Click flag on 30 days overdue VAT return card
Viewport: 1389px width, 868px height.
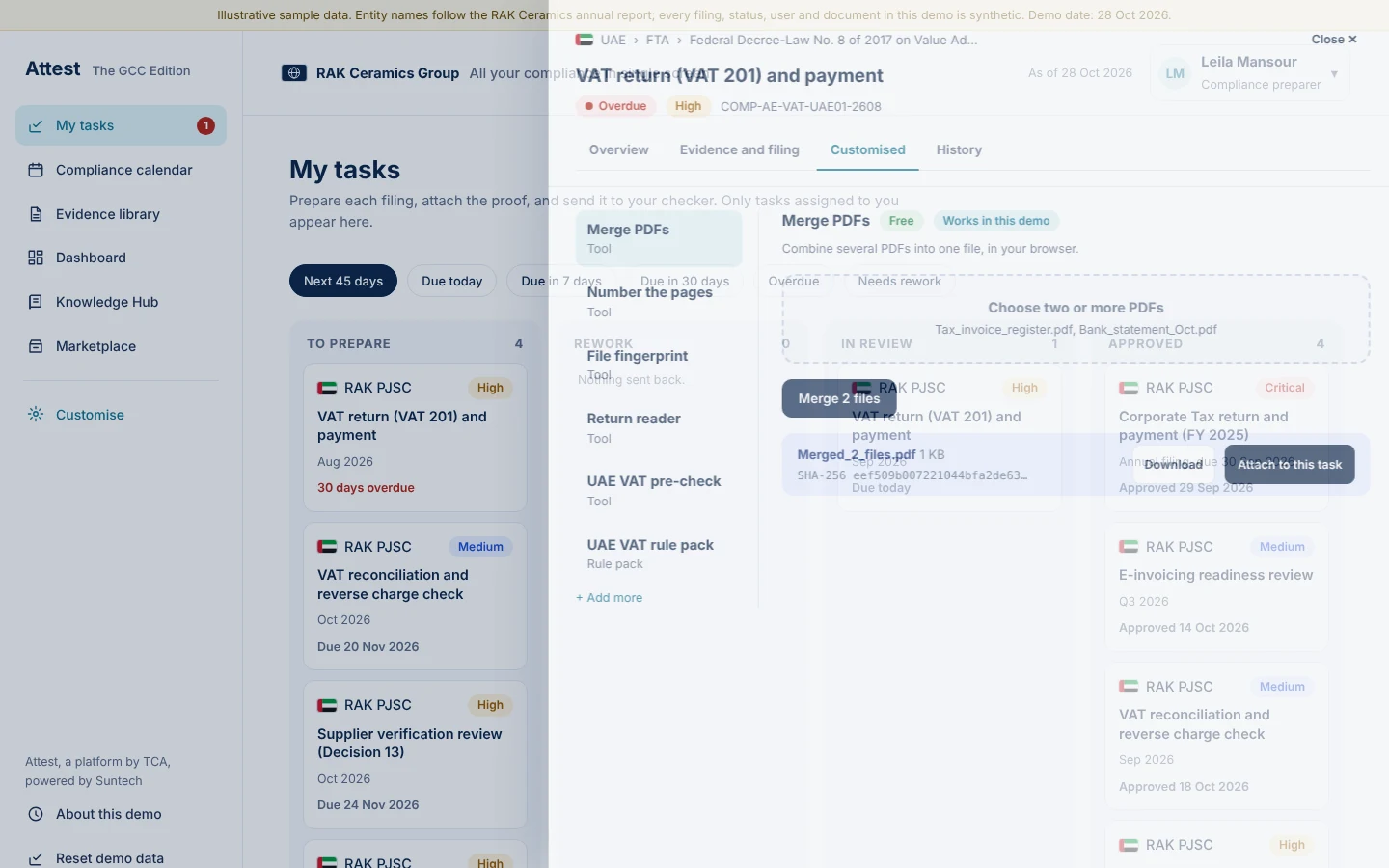coord(327,388)
